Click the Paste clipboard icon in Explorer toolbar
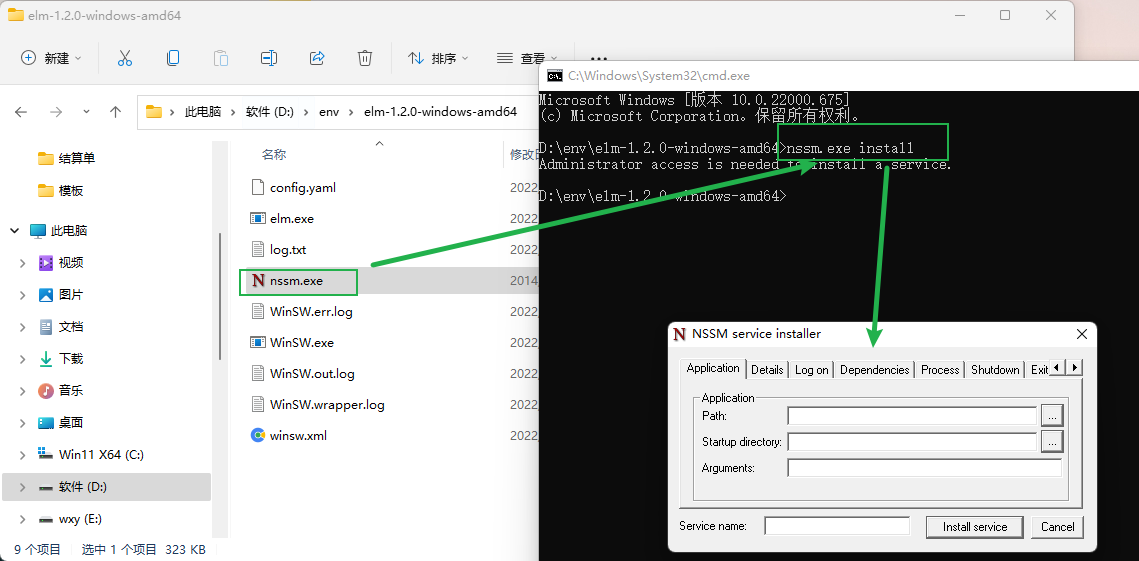 click(221, 58)
